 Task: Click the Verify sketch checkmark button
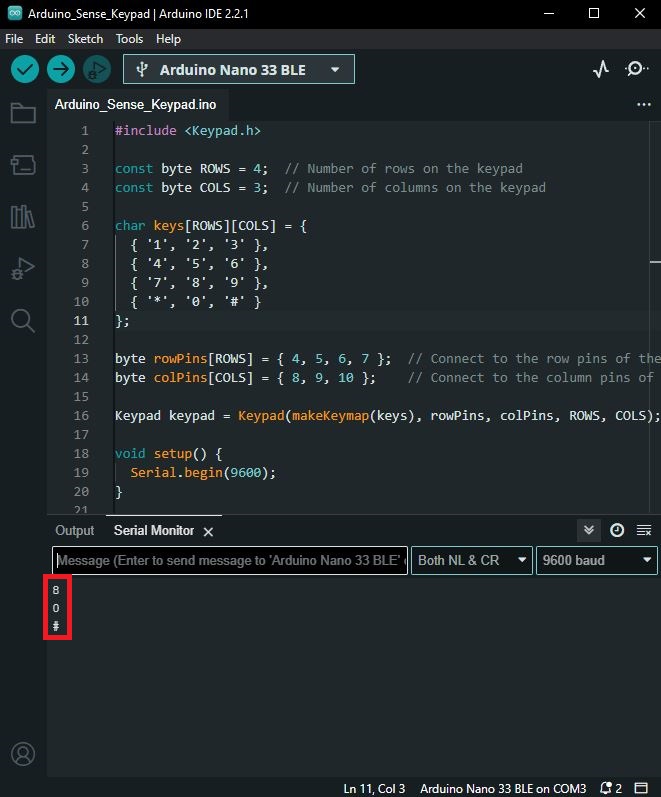click(25, 69)
